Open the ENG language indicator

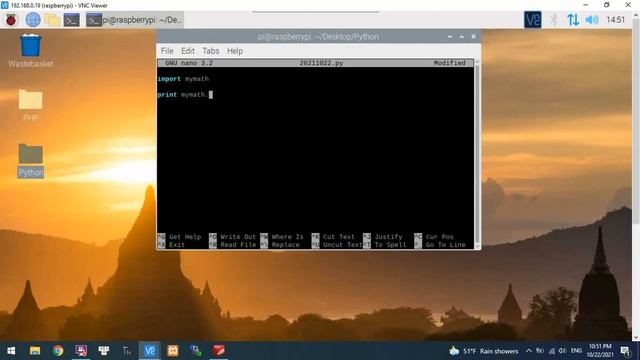tap(576, 351)
